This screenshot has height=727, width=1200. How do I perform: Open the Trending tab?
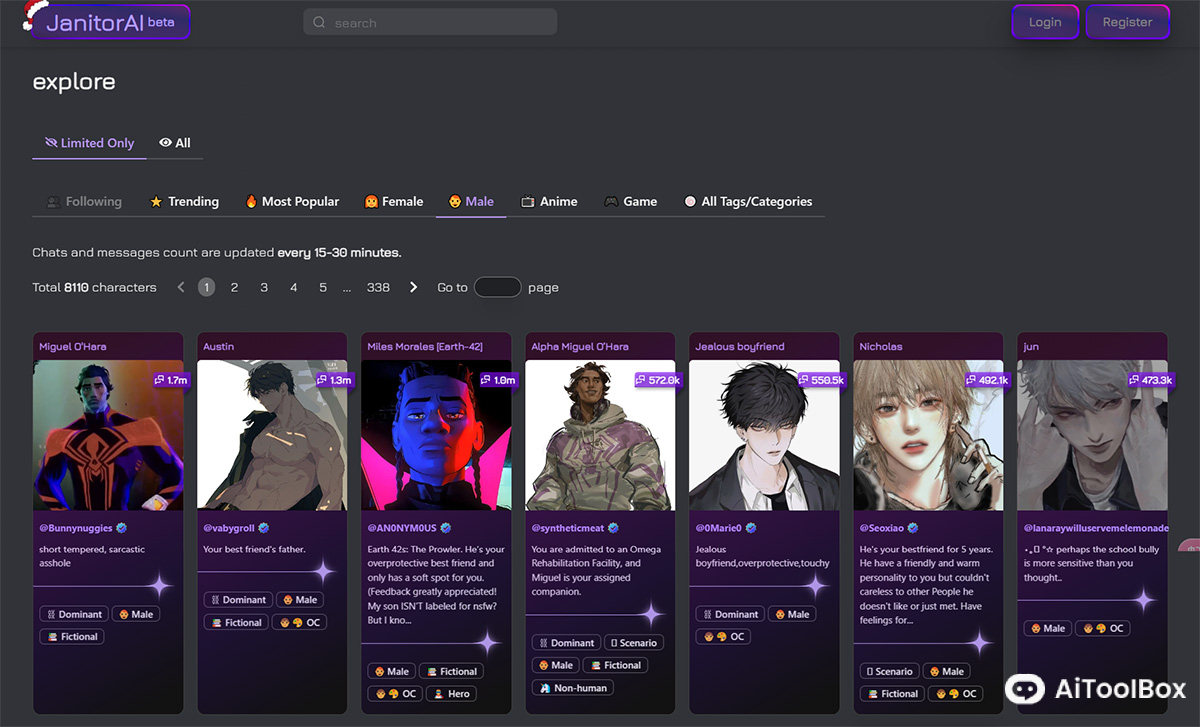pyautogui.click(x=184, y=201)
